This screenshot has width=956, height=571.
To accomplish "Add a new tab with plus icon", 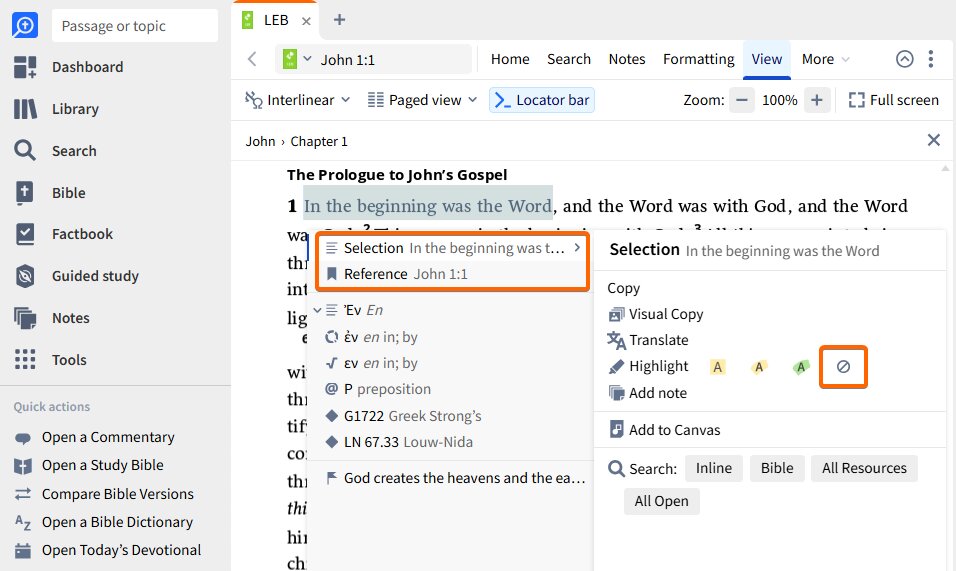I will pyautogui.click(x=340, y=20).
